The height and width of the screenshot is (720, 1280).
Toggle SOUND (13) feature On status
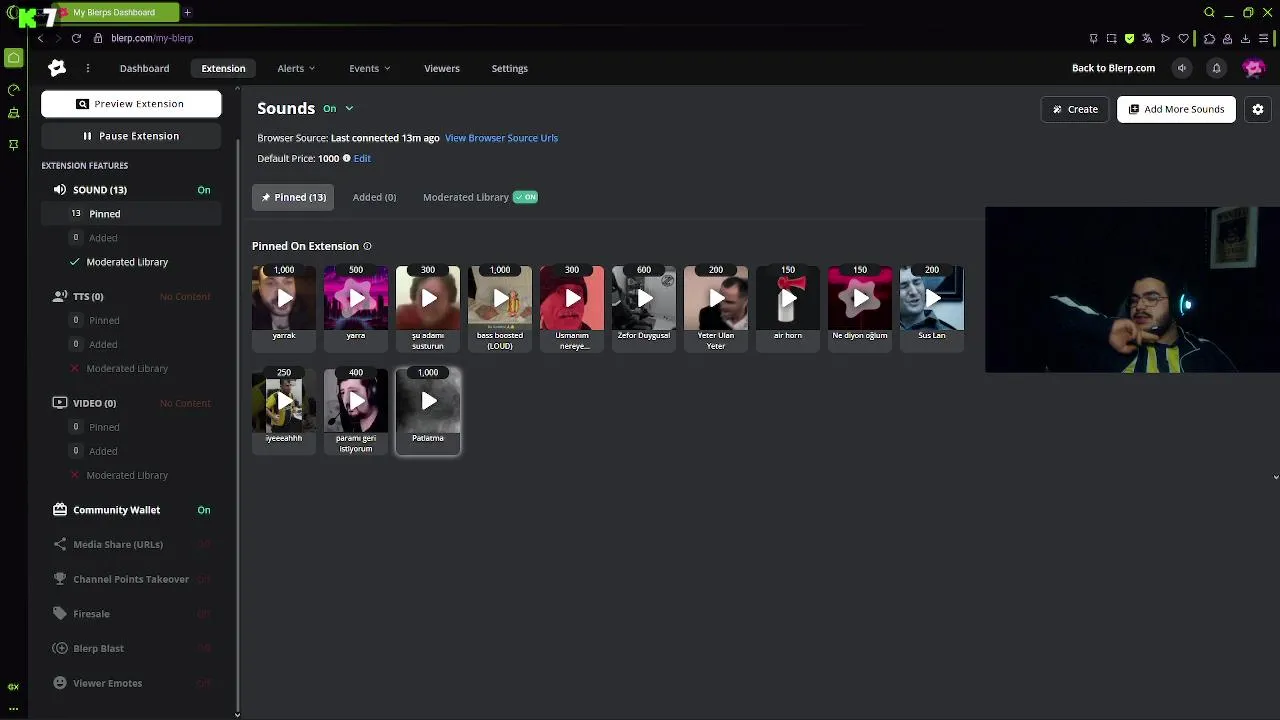coord(204,190)
